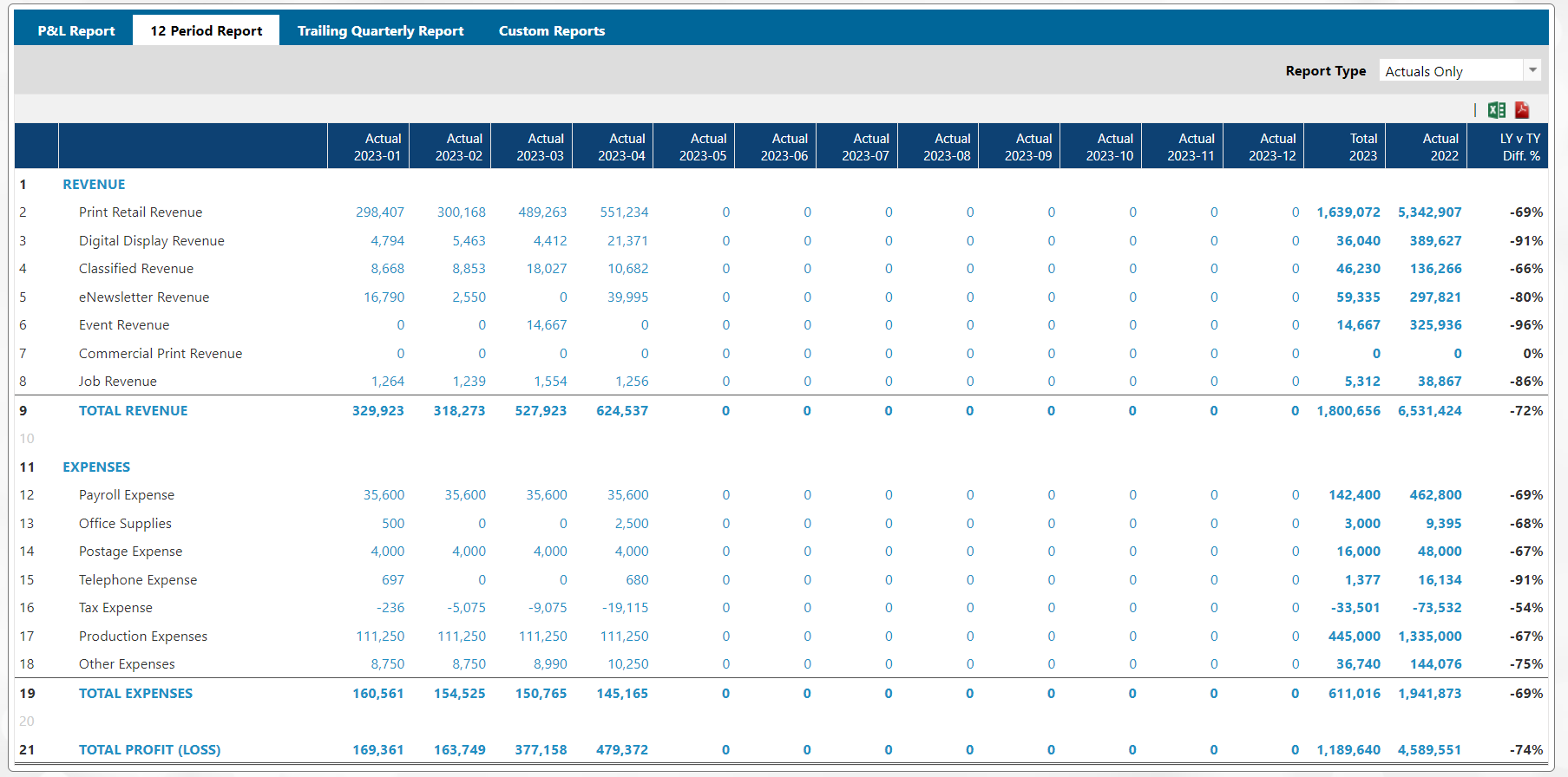Open the Trailing Quarterly Report tab
Viewport: 1568px width, 777px height.
click(x=380, y=30)
